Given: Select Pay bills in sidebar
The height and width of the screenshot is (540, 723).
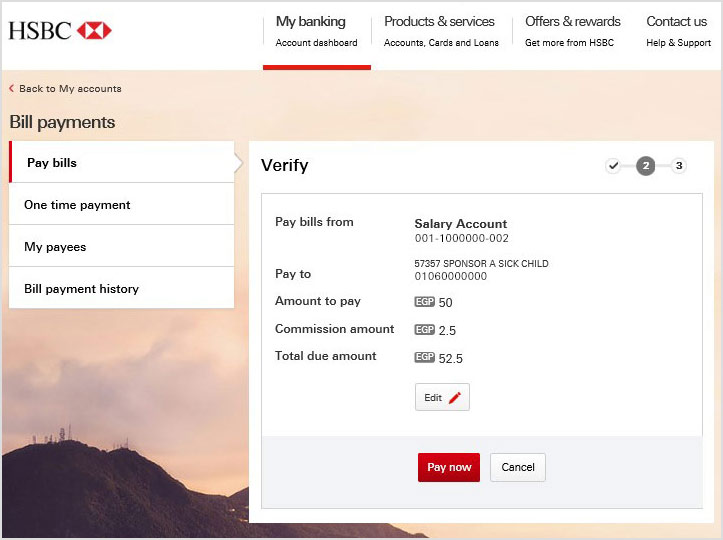Looking at the screenshot, I should pos(122,162).
